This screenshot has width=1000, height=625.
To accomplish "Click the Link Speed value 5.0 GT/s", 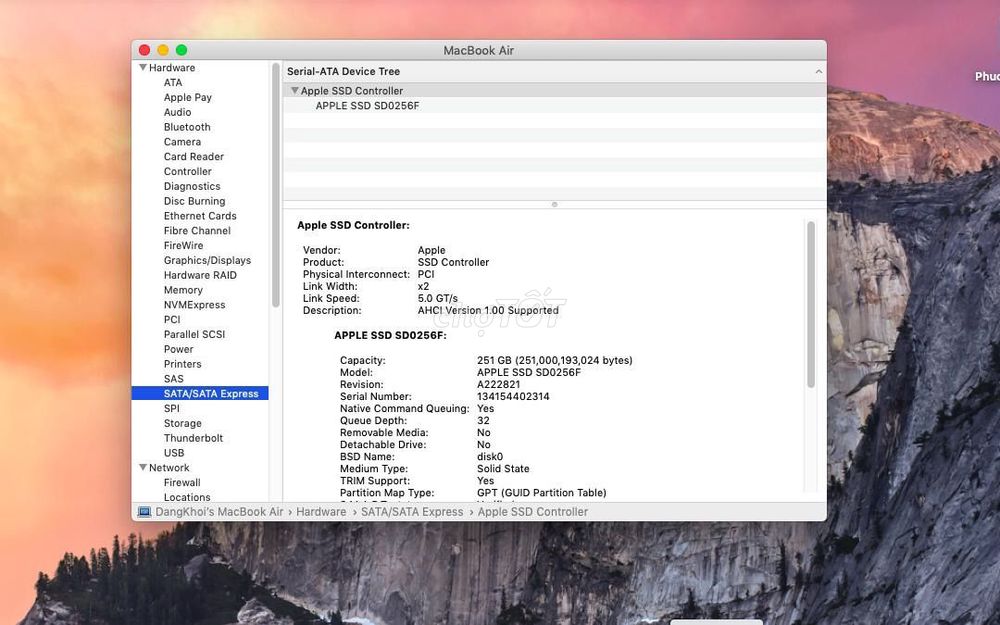I will [x=438, y=298].
